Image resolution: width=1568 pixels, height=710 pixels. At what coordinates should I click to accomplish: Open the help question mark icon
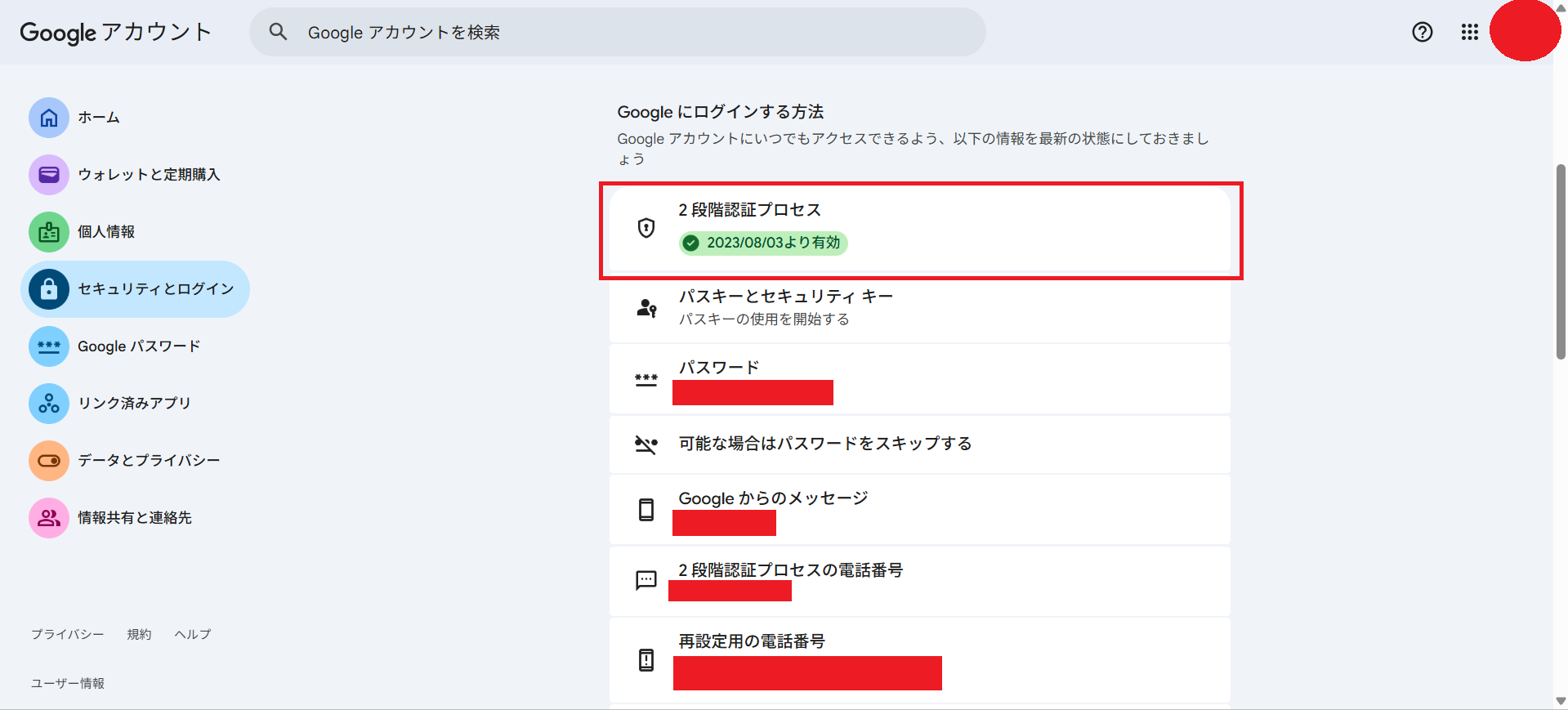click(1423, 32)
